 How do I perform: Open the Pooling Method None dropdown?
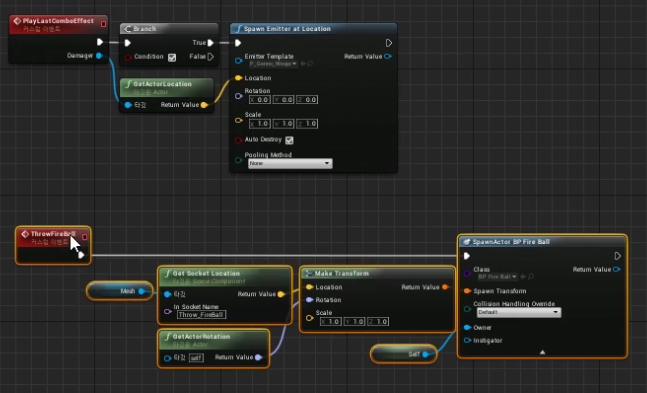tap(290, 163)
